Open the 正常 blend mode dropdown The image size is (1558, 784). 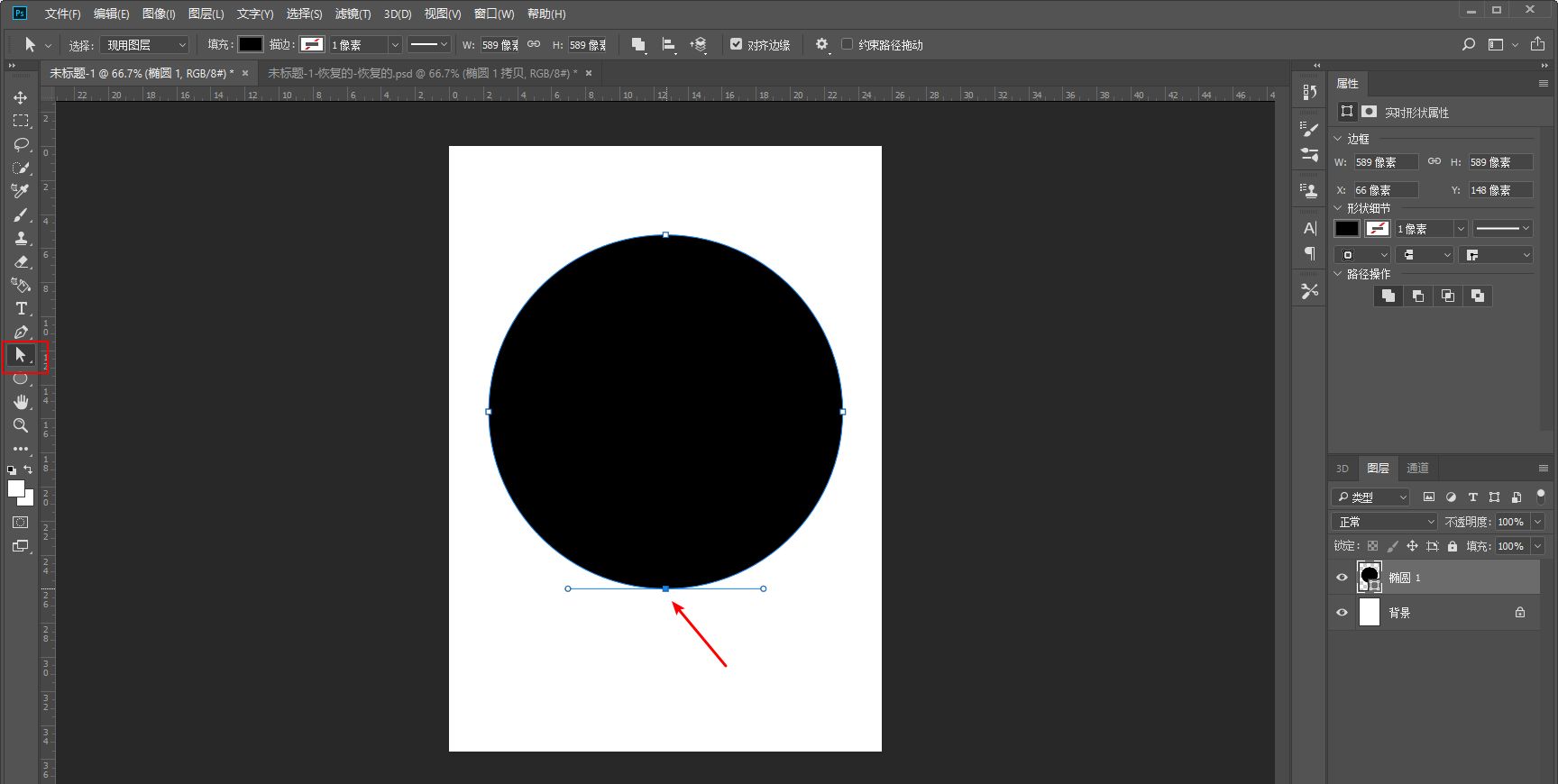click(1384, 522)
